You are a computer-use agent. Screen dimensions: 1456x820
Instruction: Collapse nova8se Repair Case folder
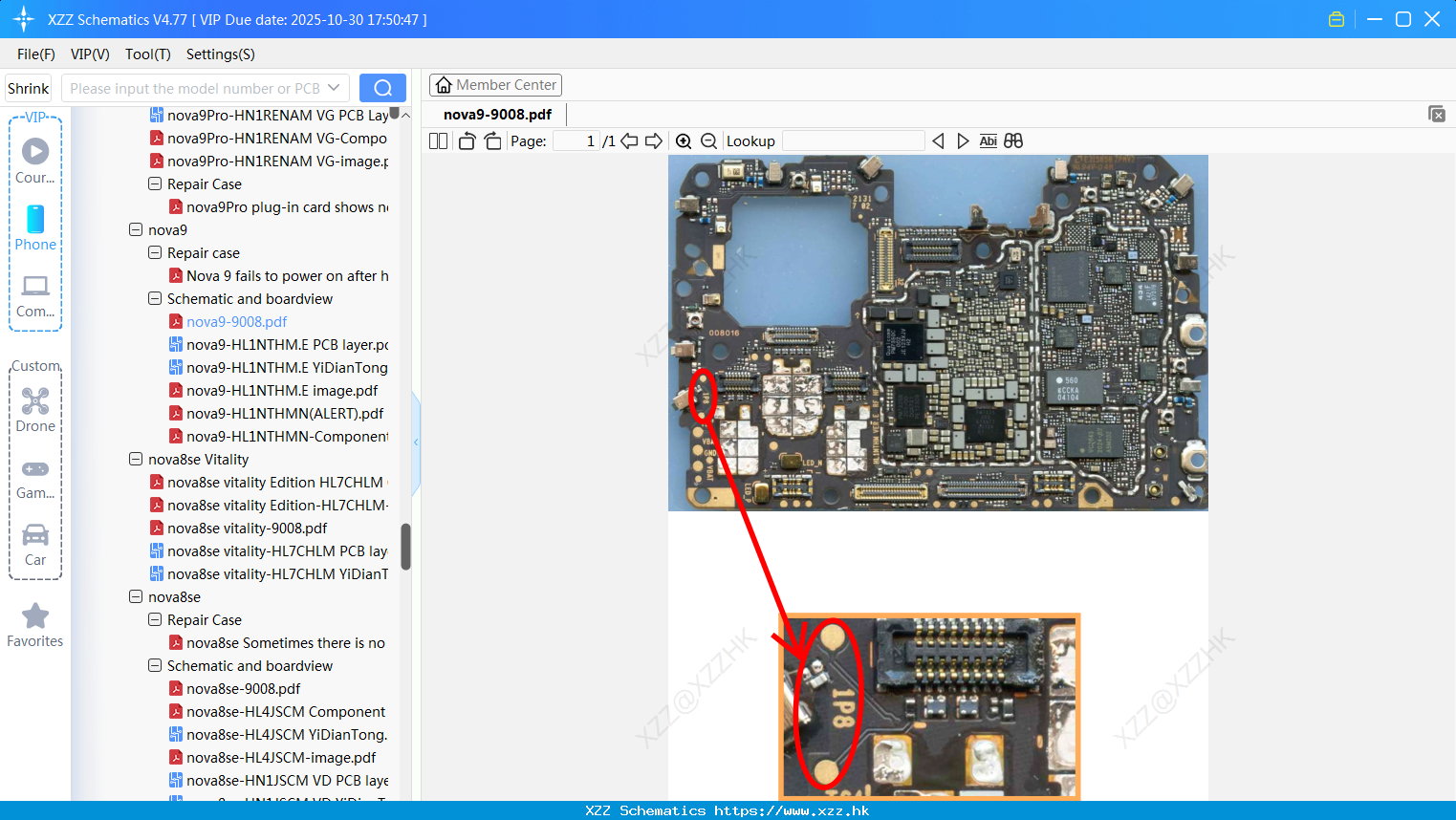(155, 619)
